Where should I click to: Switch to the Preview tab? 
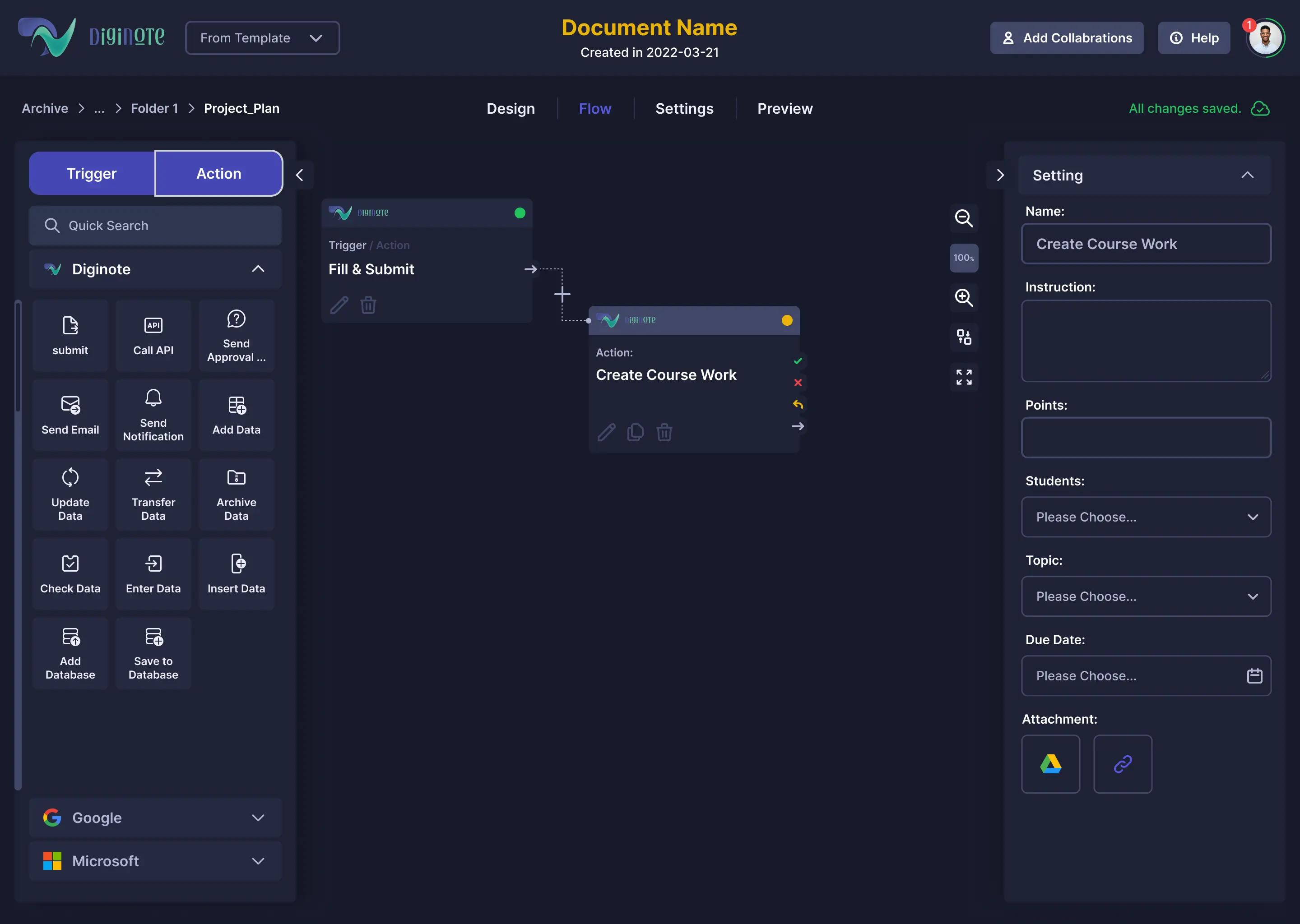click(x=785, y=109)
